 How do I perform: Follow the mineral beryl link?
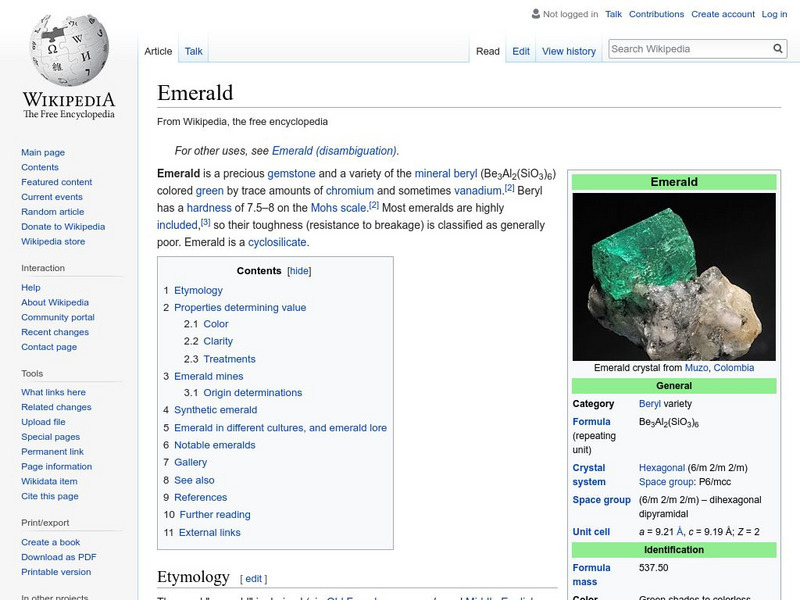[x=446, y=173]
